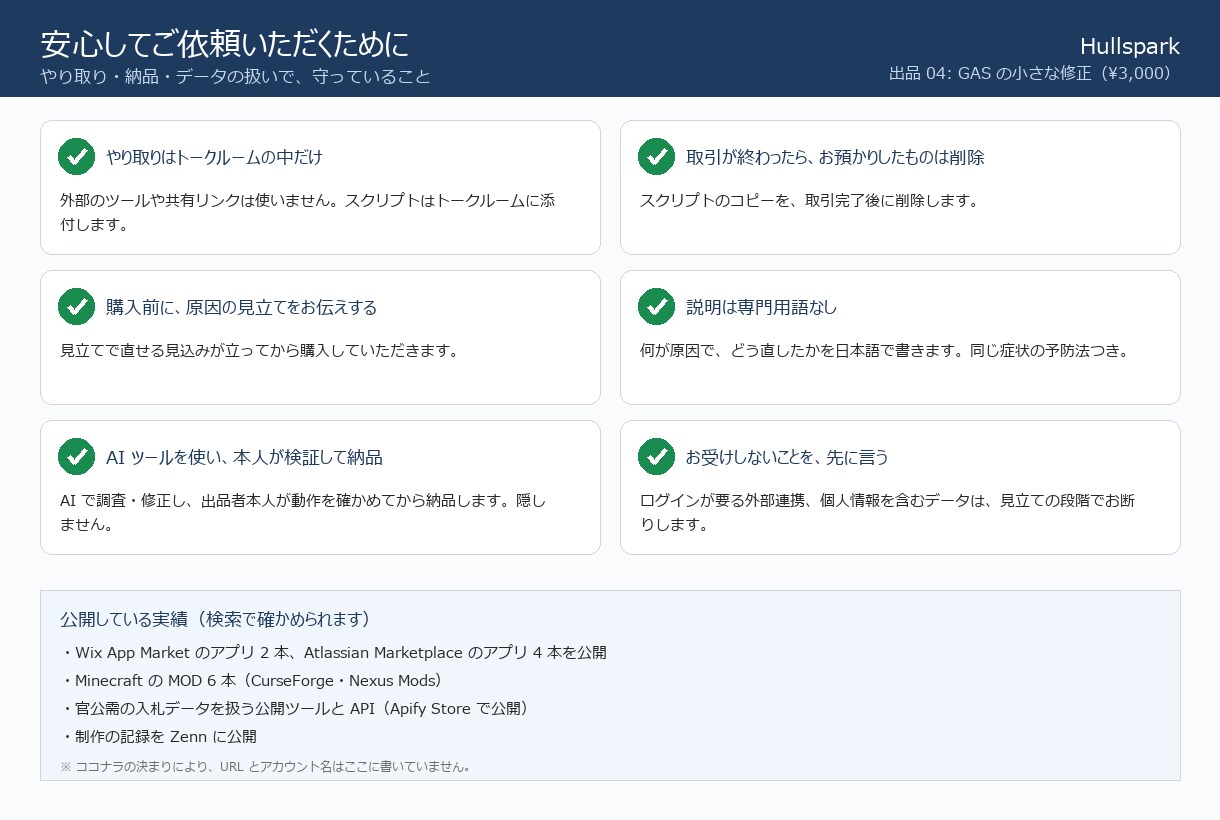Click the footnote starting ※ ココナラの決まりにより
This screenshot has width=1220, height=820.
(x=265, y=767)
